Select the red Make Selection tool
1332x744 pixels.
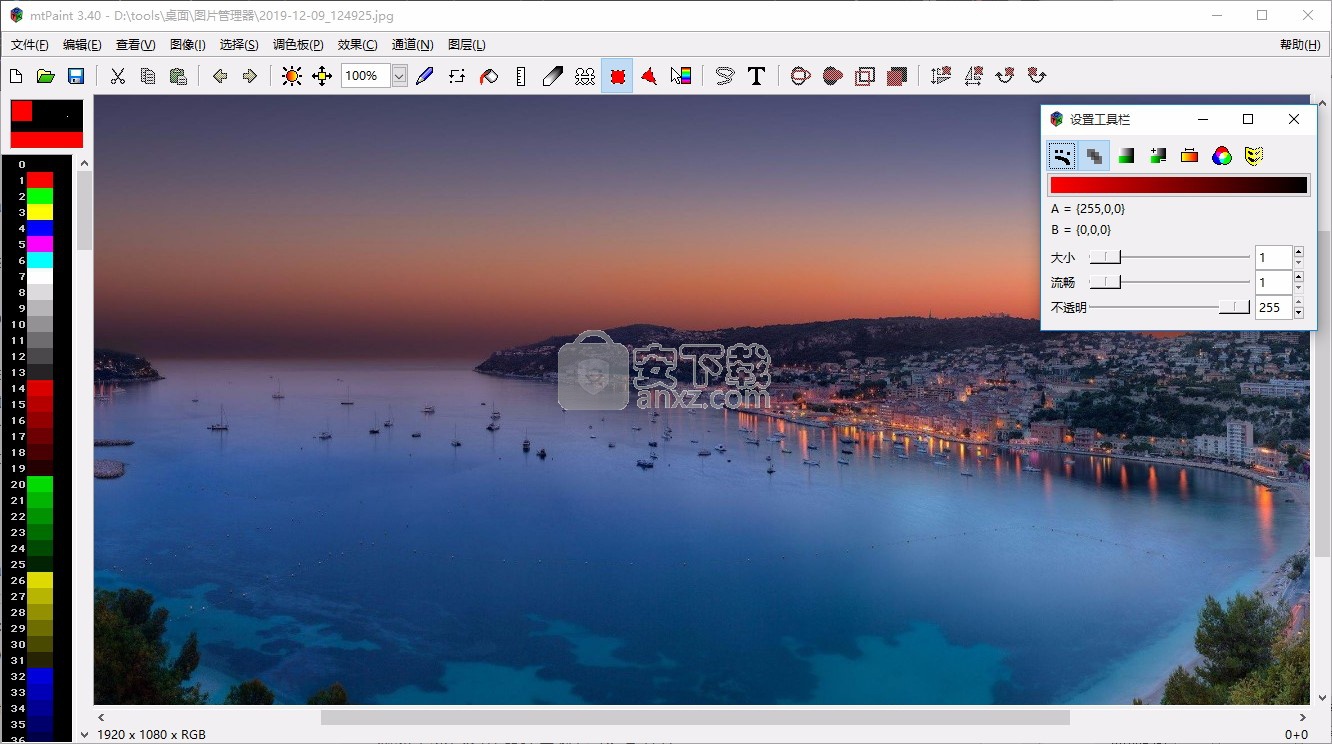[617, 76]
